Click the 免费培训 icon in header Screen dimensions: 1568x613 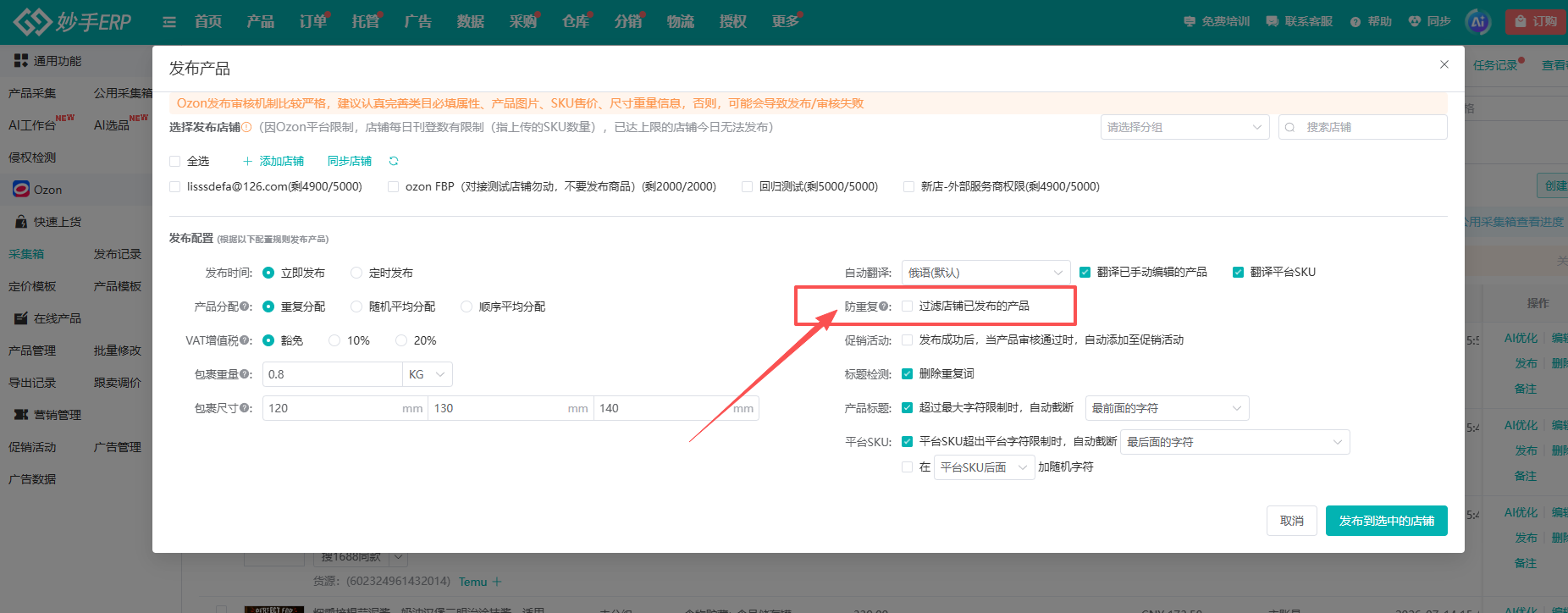pyautogui.click(x=1190, y=22)
